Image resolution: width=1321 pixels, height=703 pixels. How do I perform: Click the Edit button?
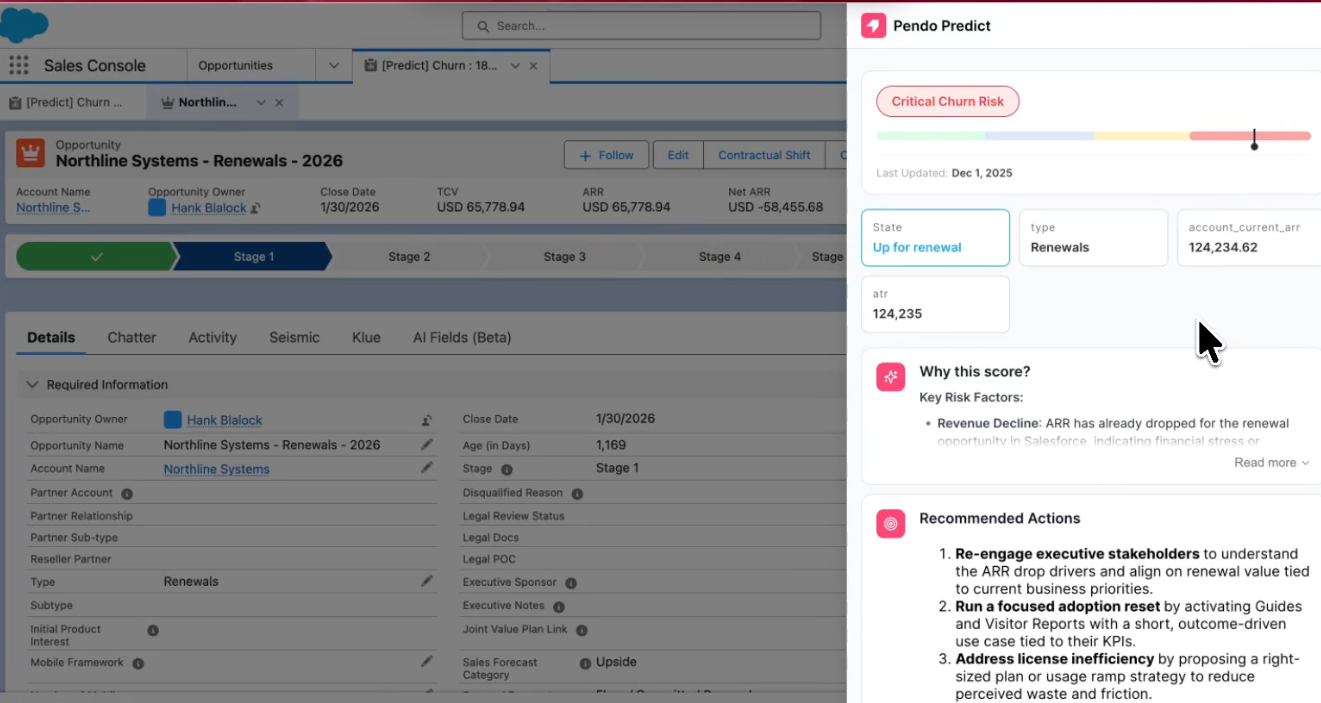pyautogui.click(x=678, y=155)
